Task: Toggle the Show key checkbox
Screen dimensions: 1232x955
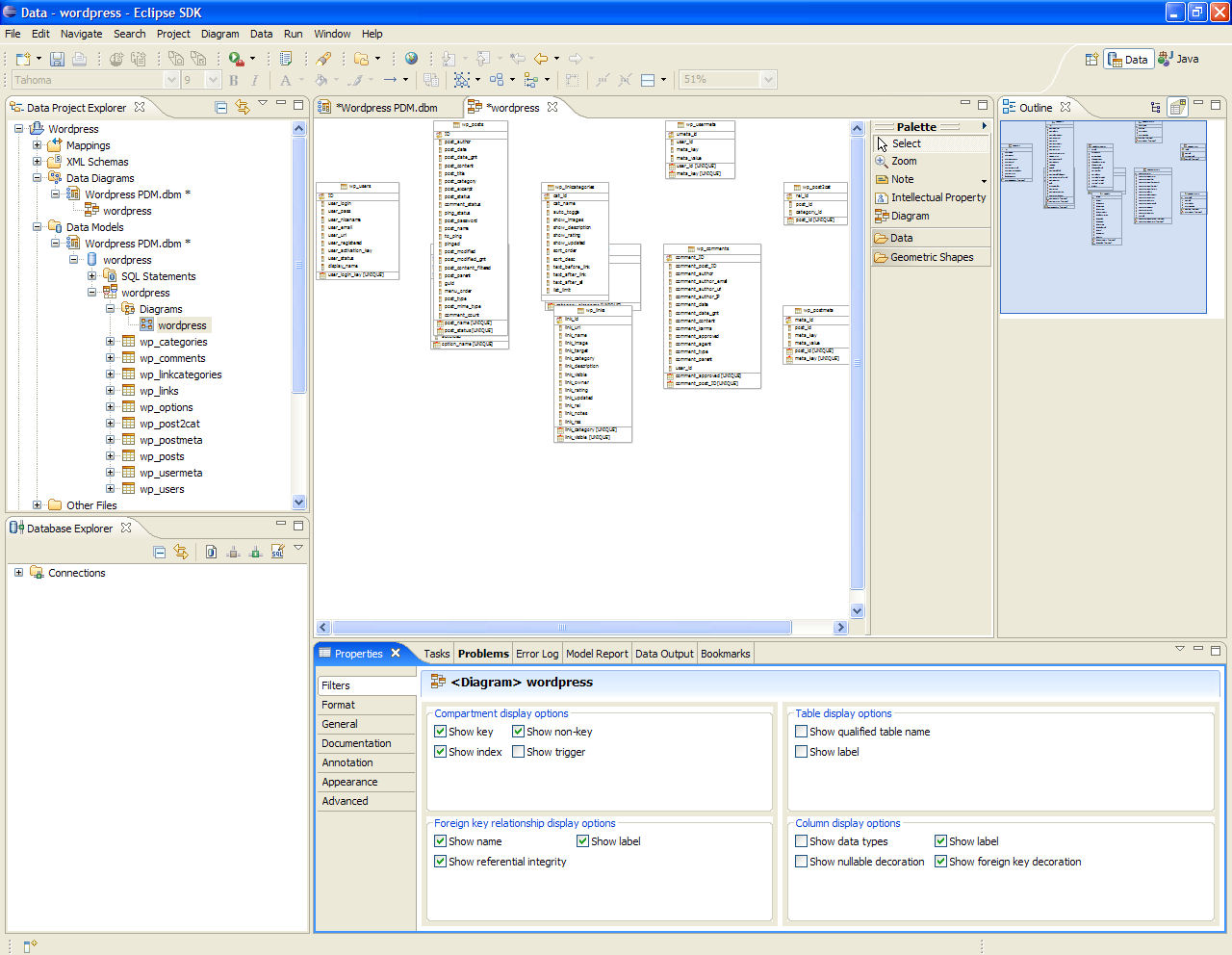Action: coord(441,732)
